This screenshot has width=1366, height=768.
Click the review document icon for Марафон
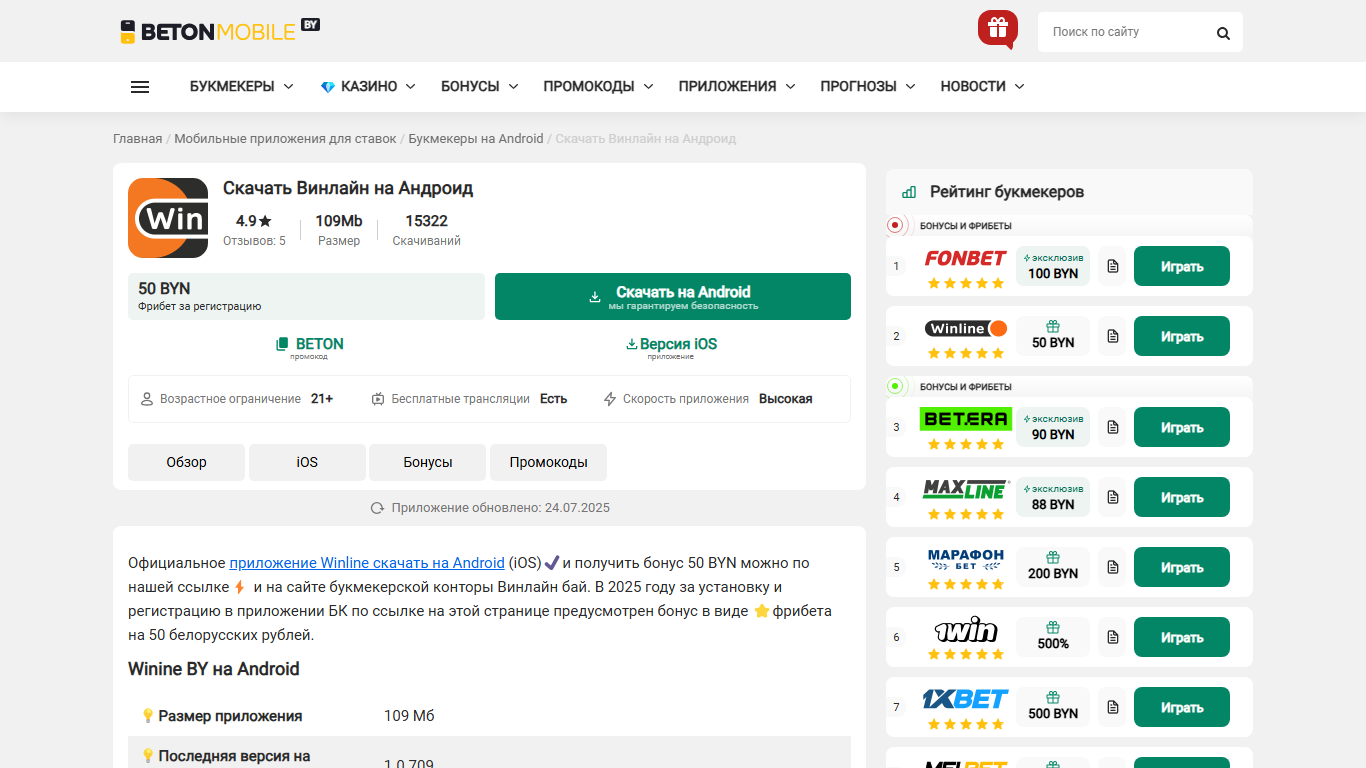pos(1112,567)
